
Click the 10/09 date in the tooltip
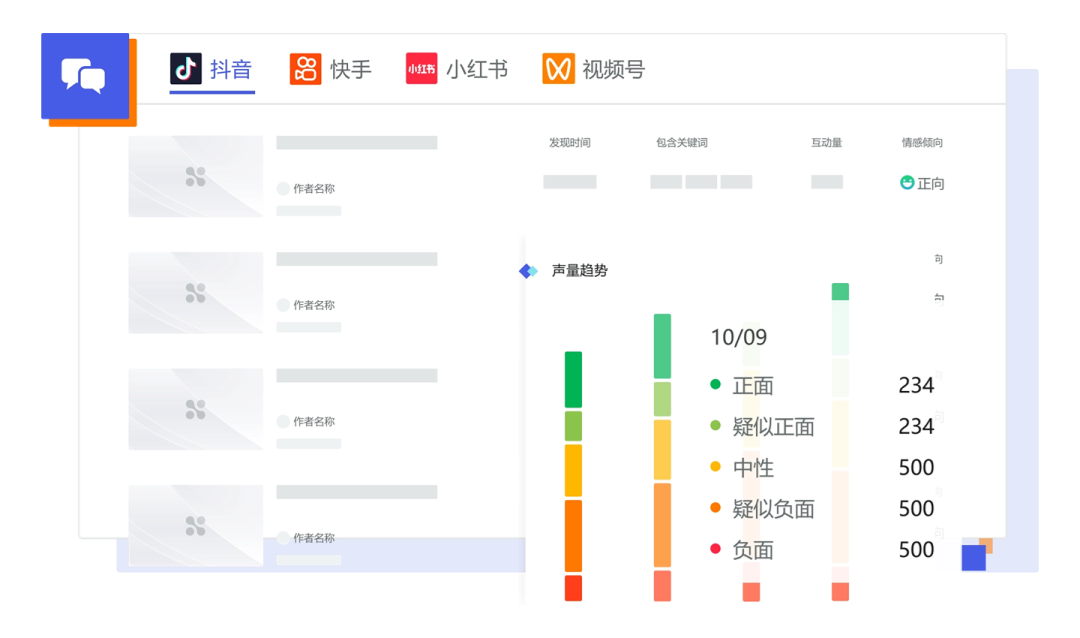pos(738,337)
